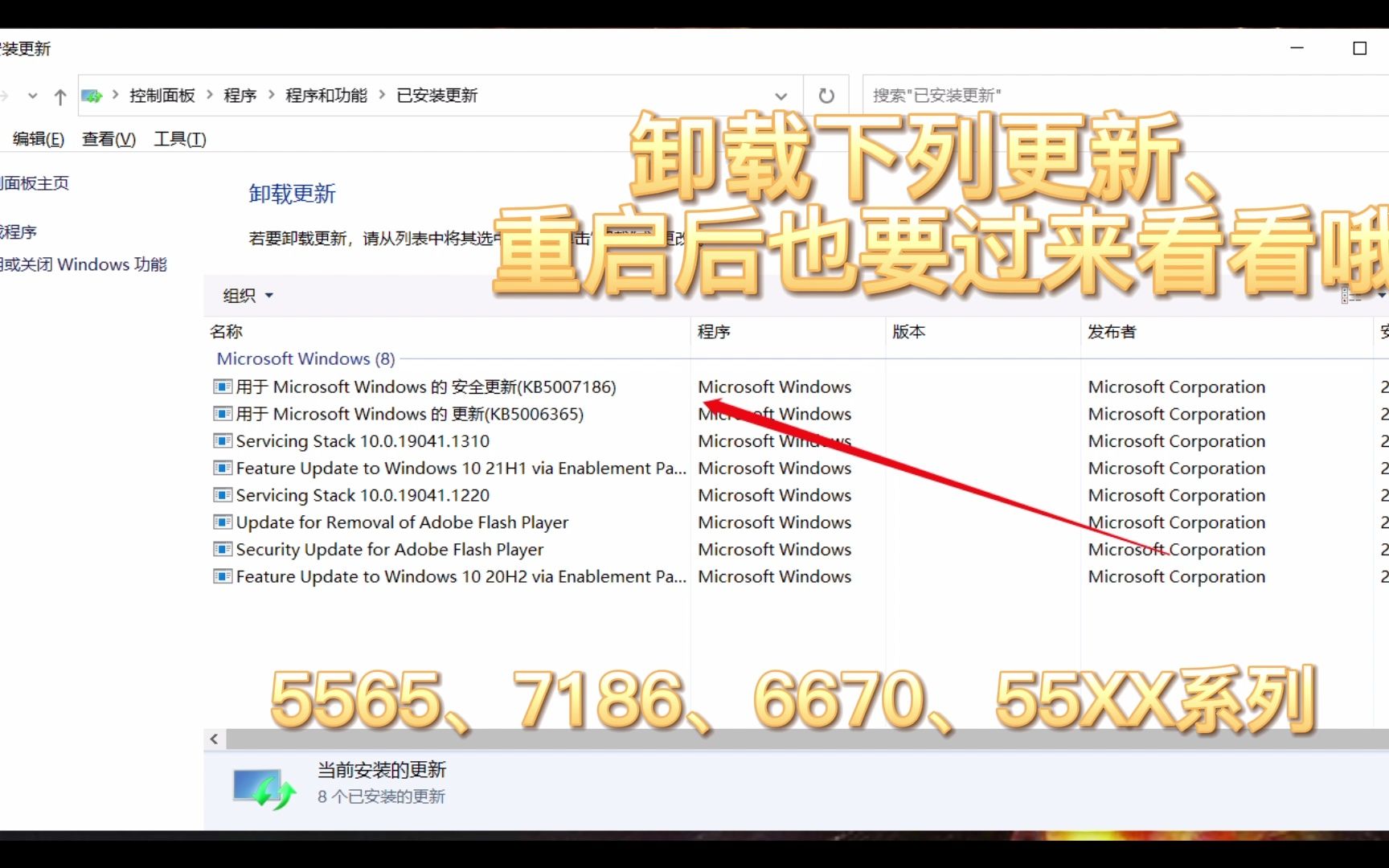Image resolution: width=1389 pixels, height=868 pixels.
Task: Open the 查看(V) menu
Action: (x=109, y=139)
